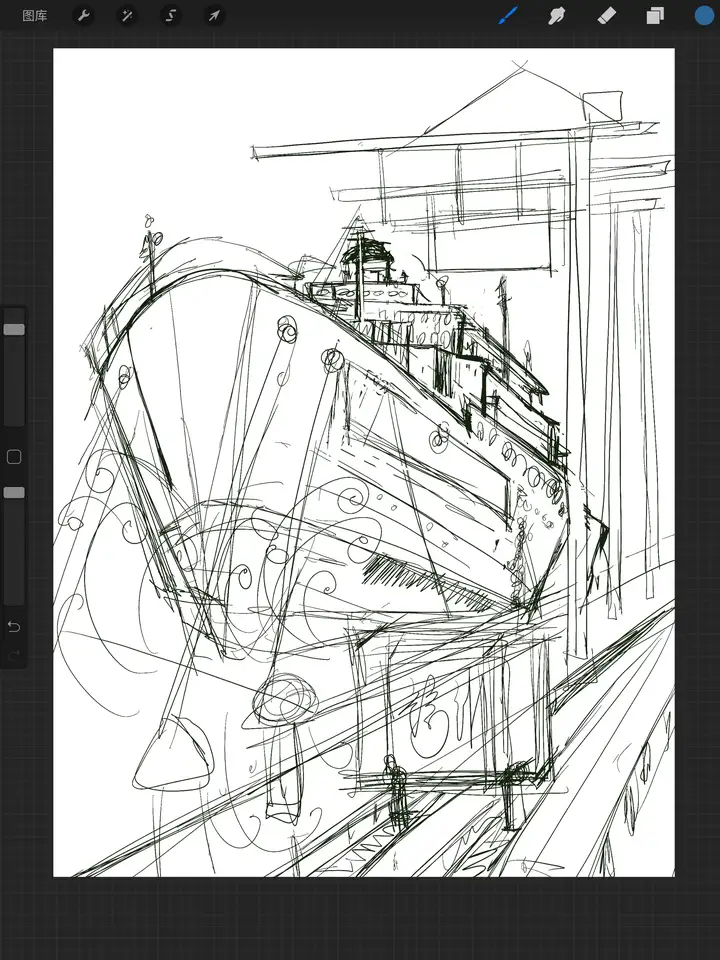Open the Actions wrench menu
This screenshot has height=960, width=720.
[83, 16]
